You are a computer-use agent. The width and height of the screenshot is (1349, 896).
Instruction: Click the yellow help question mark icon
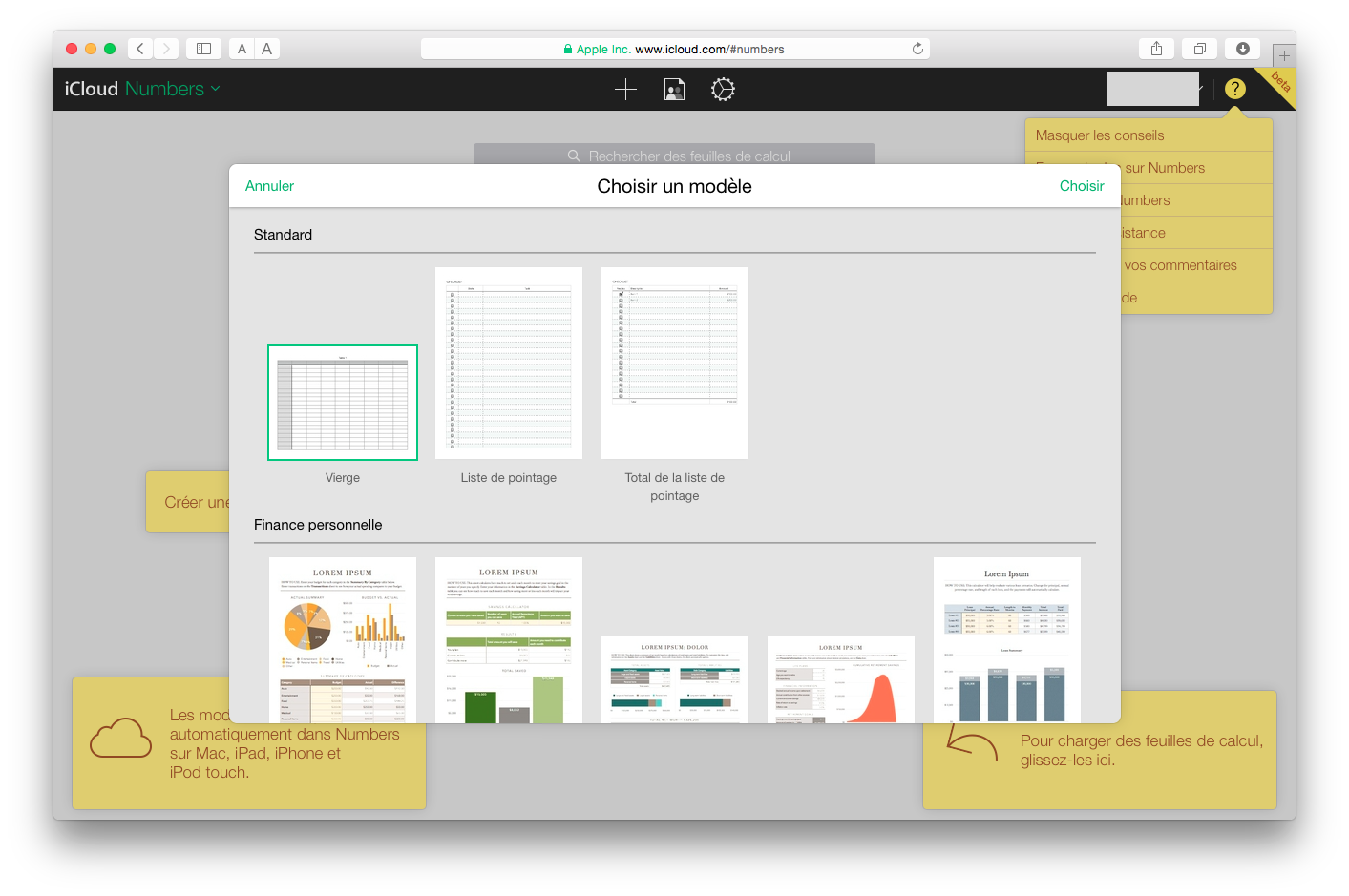coord(1234,89)
